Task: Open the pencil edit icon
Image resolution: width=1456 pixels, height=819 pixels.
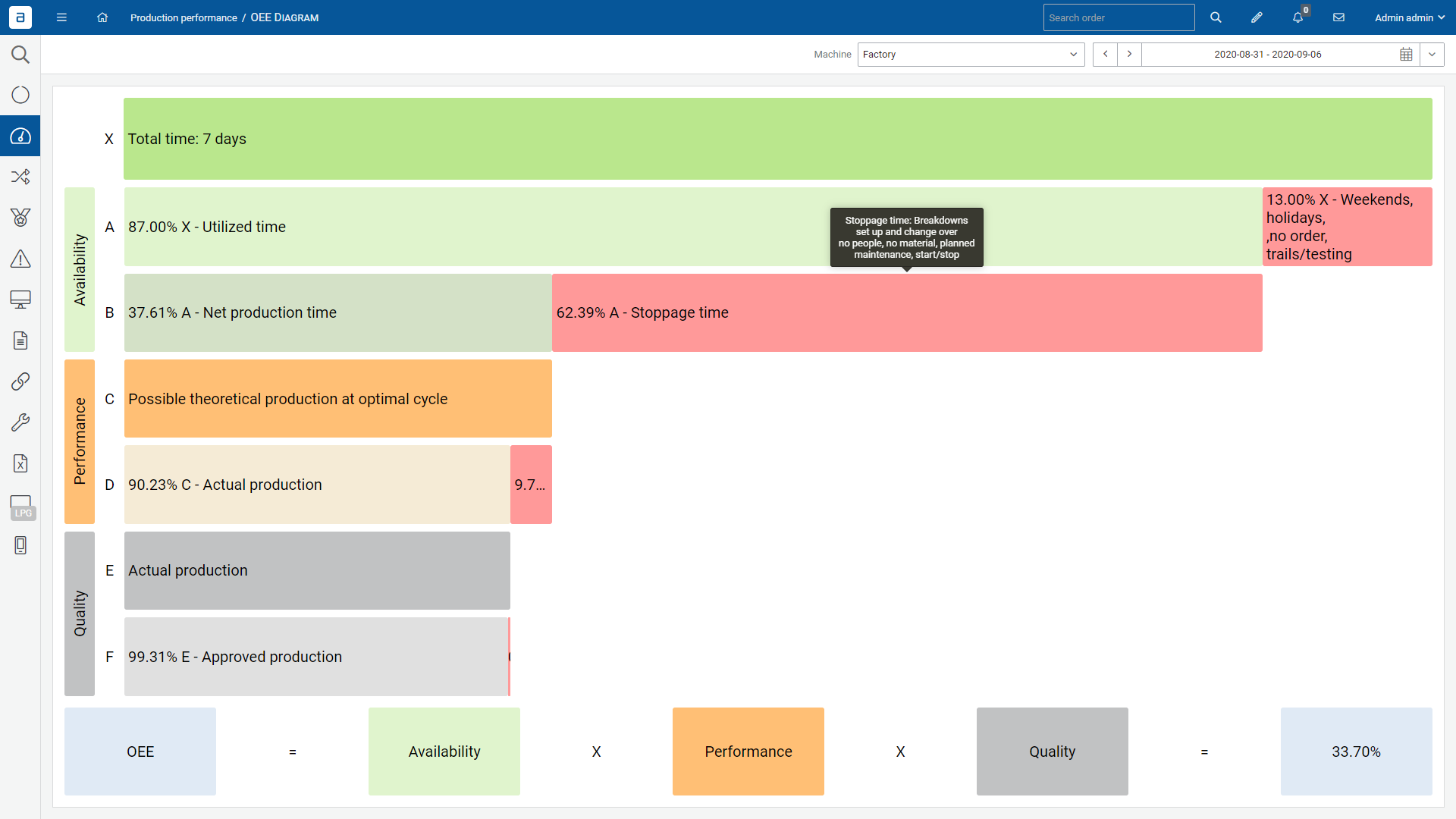Action: (1257, 17)
